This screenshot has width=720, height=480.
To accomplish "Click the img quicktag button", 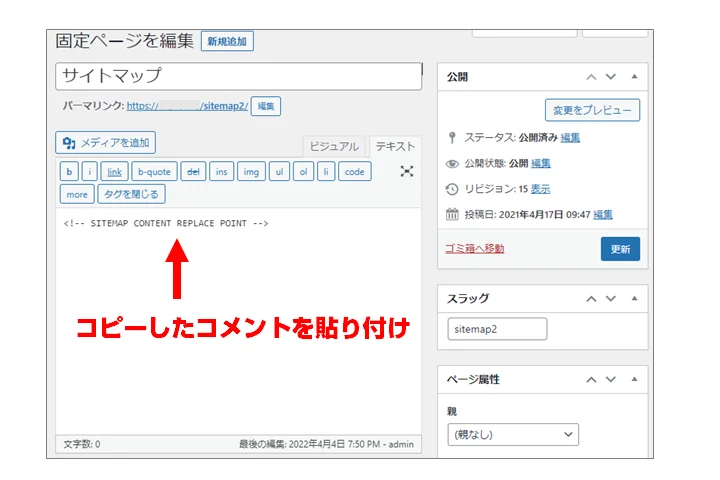I will point(251,172).
